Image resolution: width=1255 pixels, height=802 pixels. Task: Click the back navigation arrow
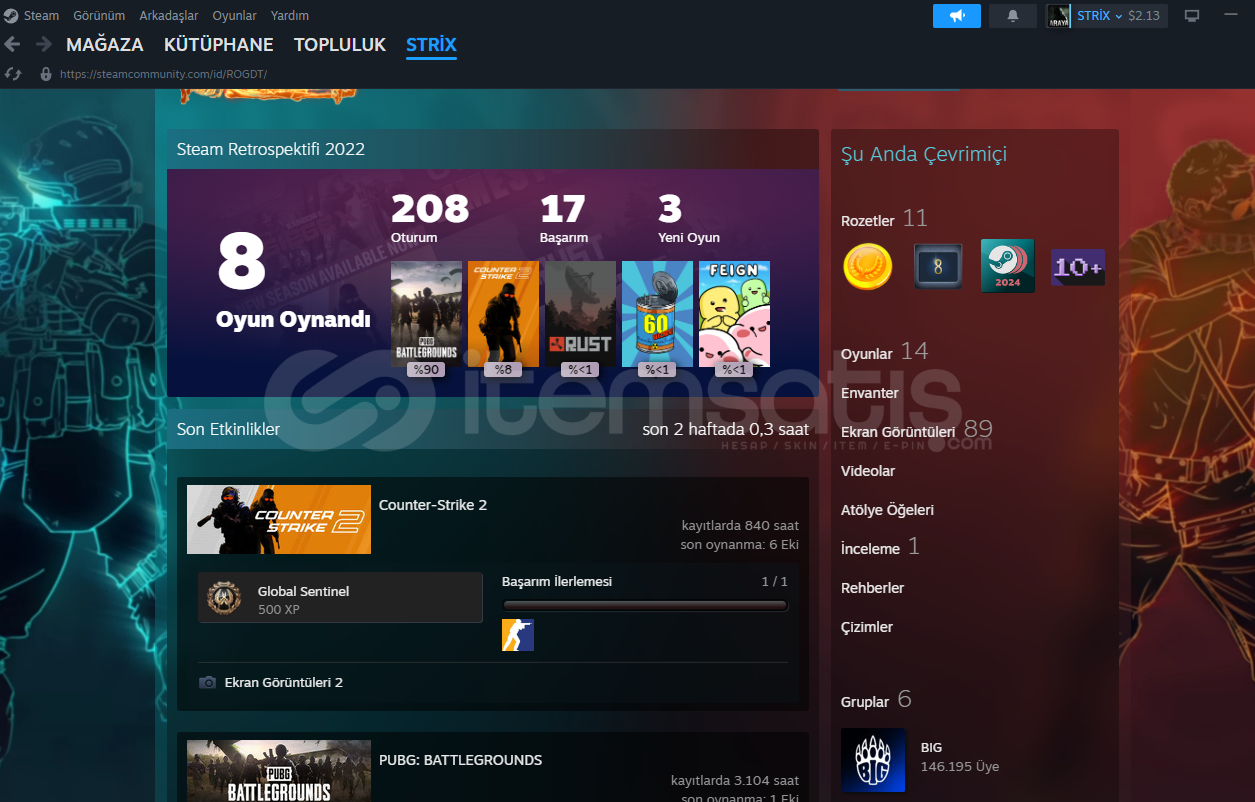[12, 44]
